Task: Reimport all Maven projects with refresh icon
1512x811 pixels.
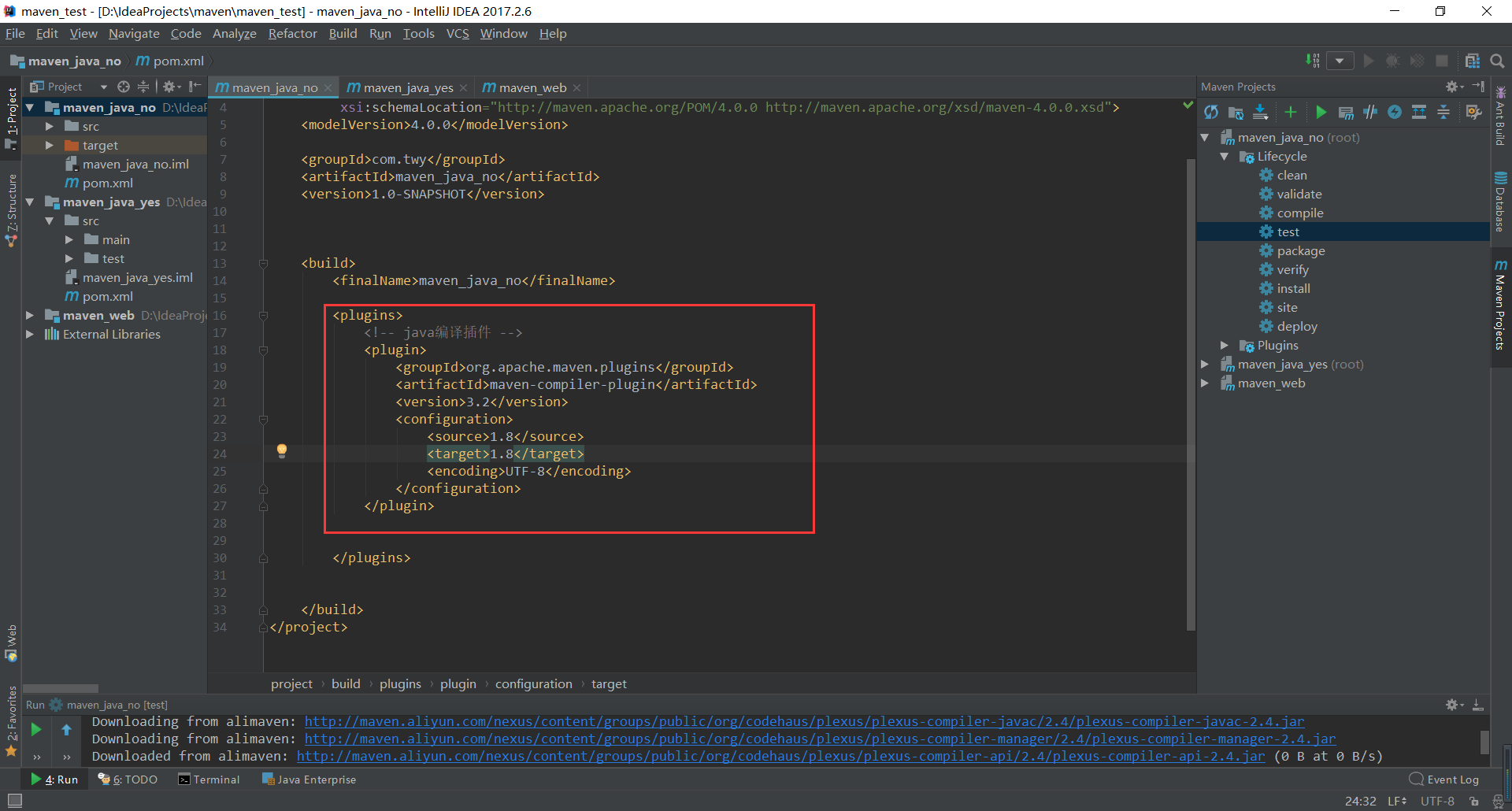Action: click(1211, 113)
